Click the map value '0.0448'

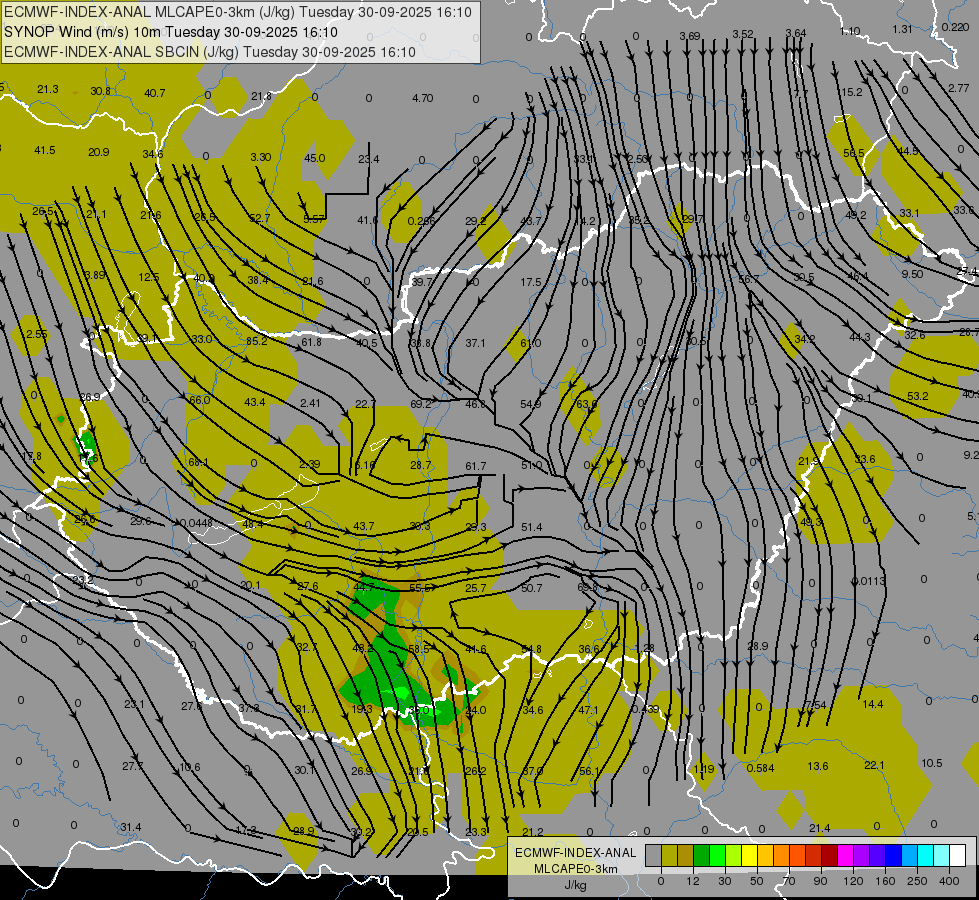click(196, 523)
